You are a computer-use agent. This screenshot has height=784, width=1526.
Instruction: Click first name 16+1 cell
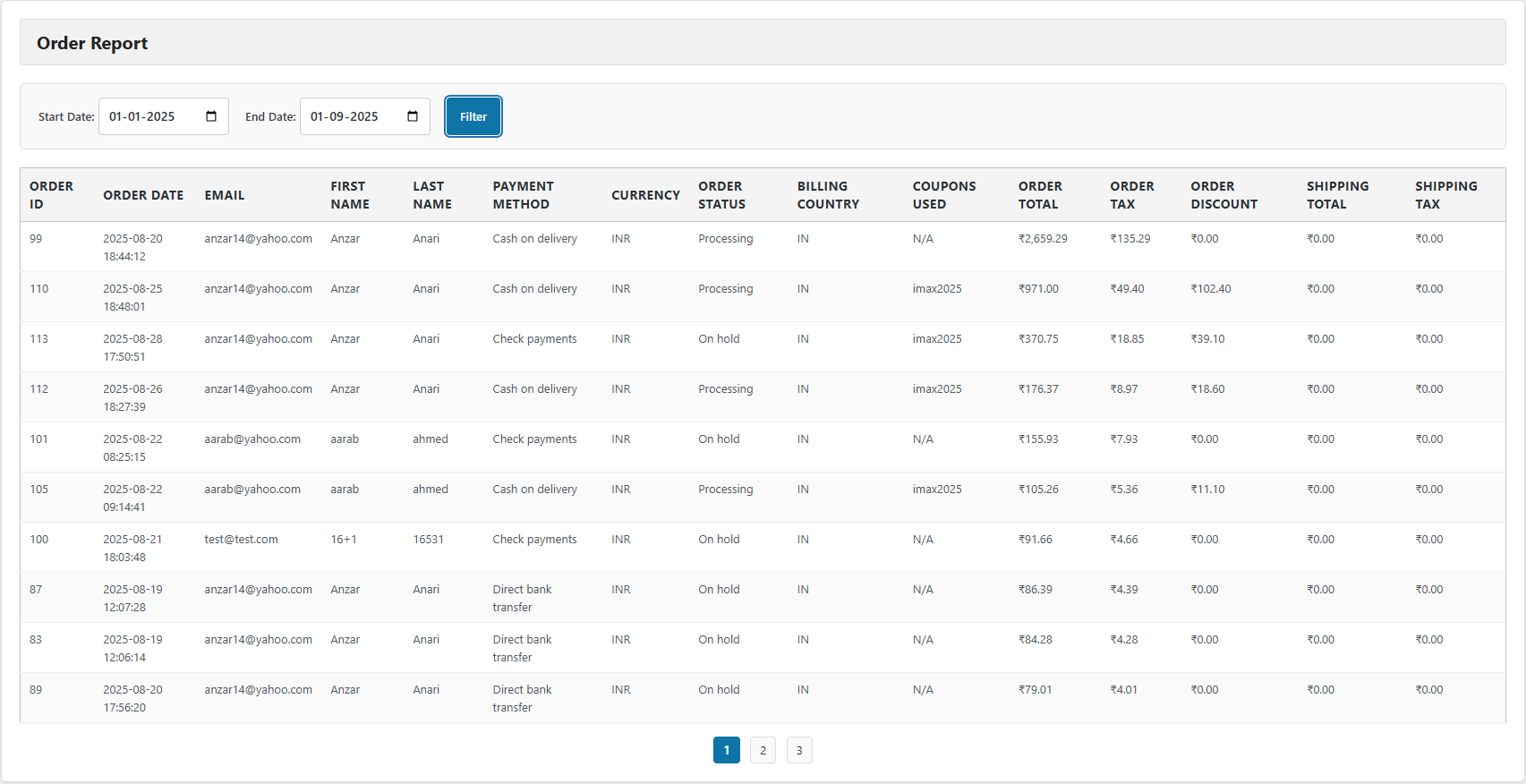(344, 540)
